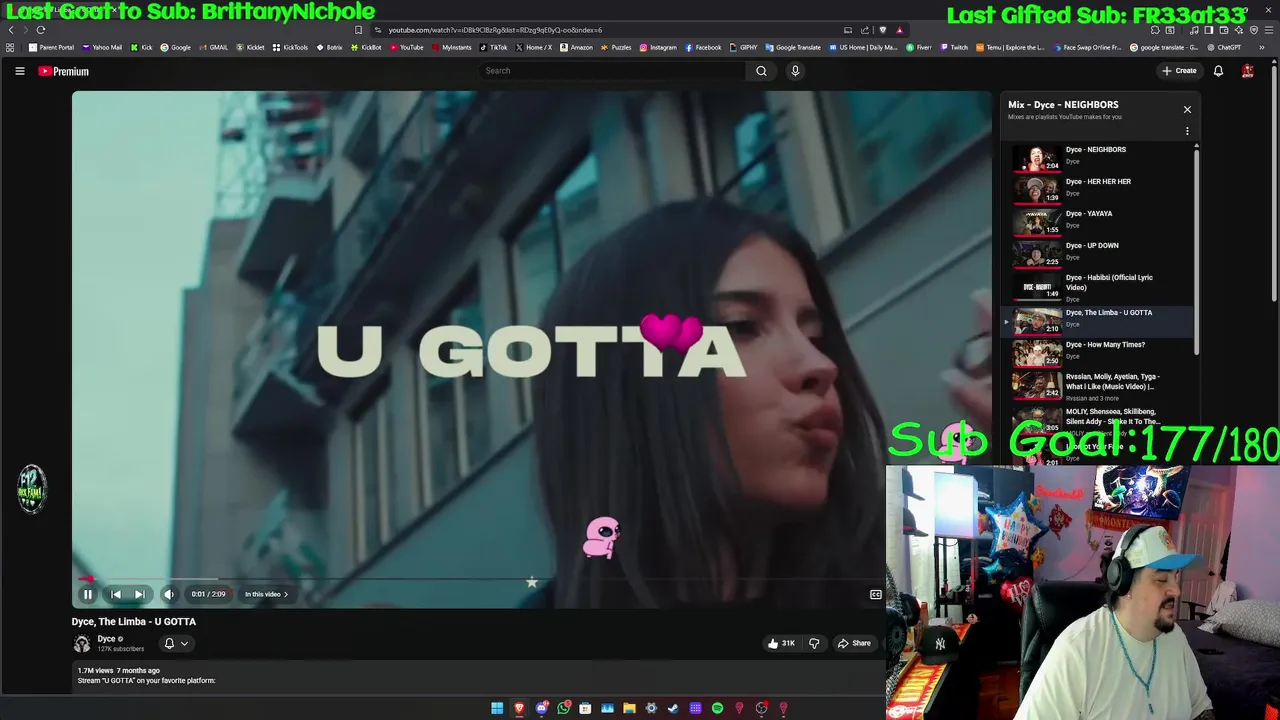Open the TikTok bookmark
Image resolution: width=1280 pixels, height=720 pixels.
tap(494, 47)
